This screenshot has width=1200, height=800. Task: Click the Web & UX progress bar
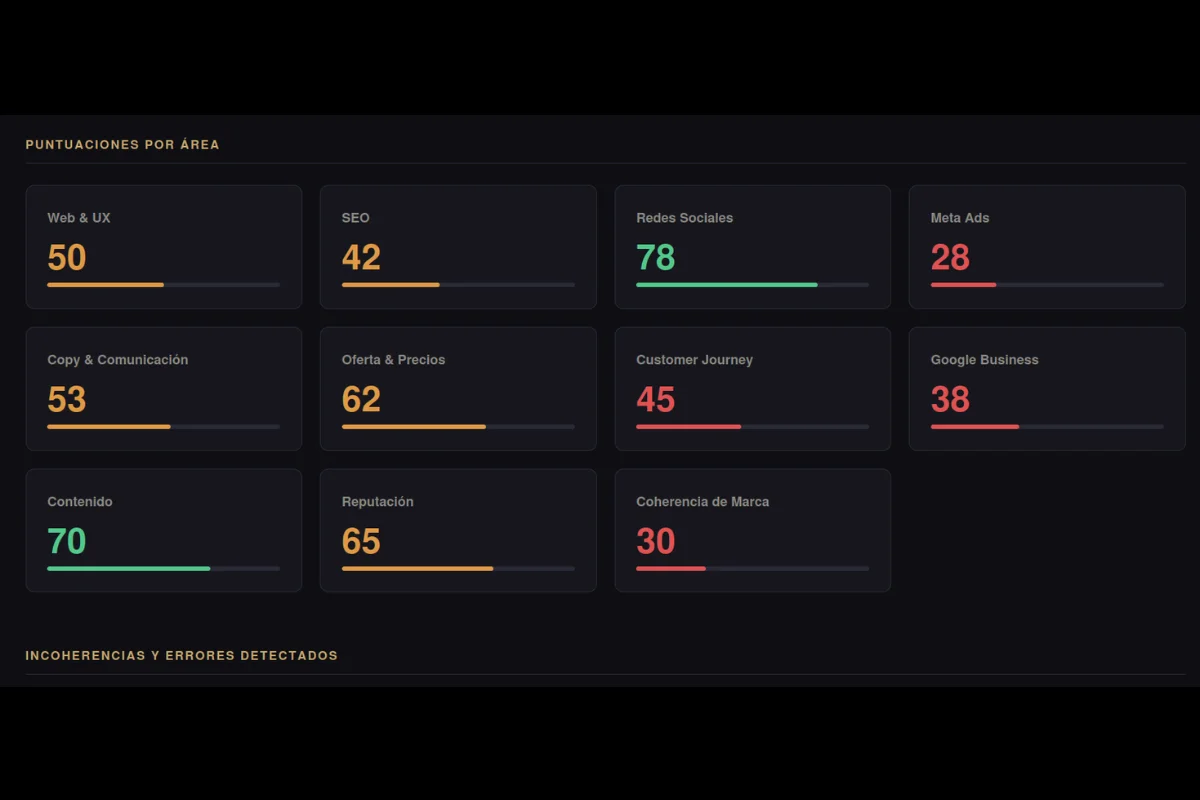(163, 285)
